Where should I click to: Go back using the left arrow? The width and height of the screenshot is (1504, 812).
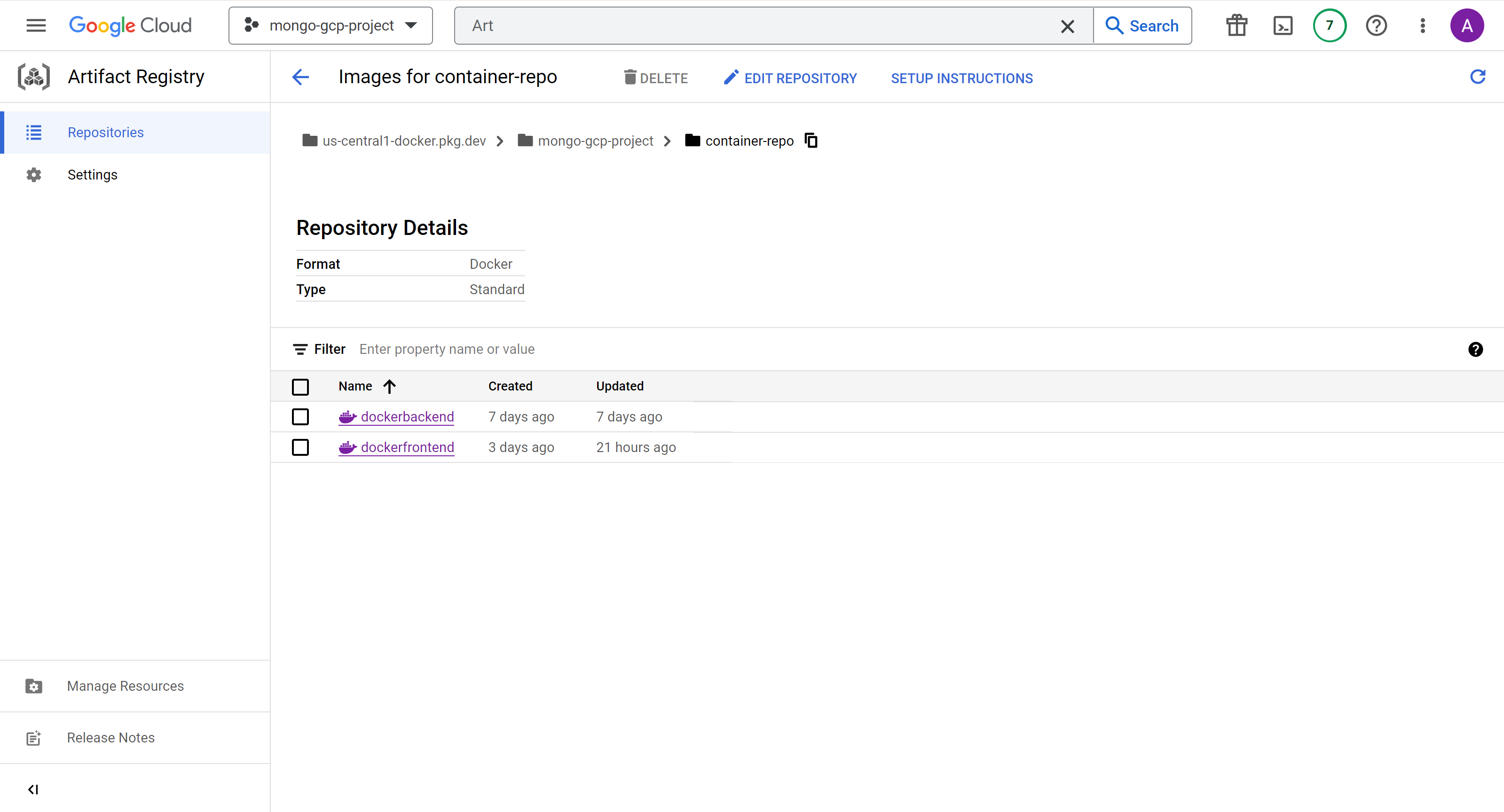pos(301,77)
